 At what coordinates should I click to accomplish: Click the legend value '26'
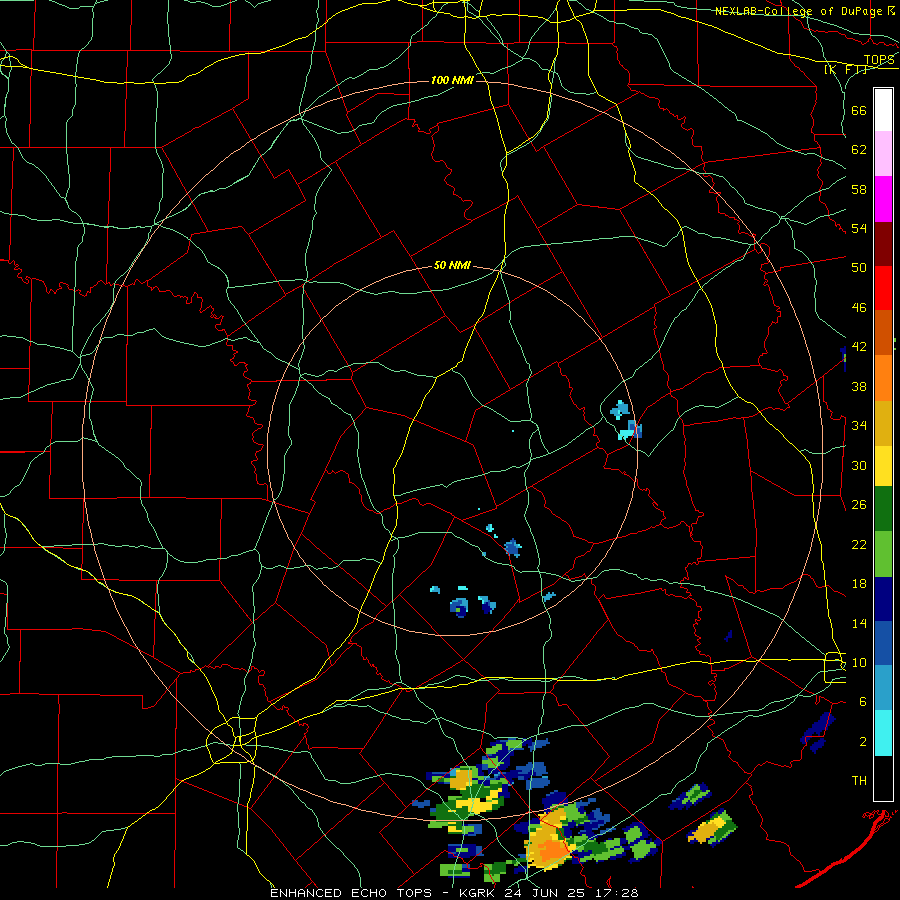pyautogui.click(x=859, y=505)
